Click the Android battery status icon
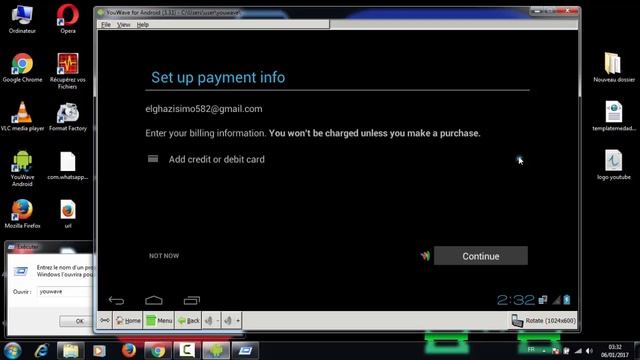 pyautogui.click(x=567, y=300)
